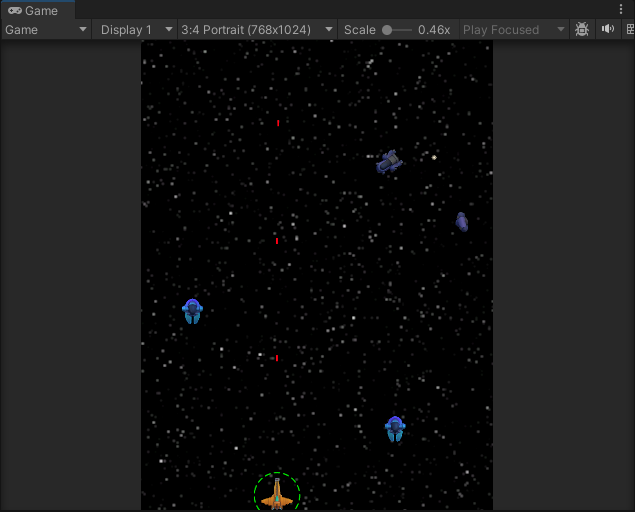Image resolution: width=635 pixels, height=512 pixels.
Task: Click the blue enemy ship on left
Action: click(192, 311)
